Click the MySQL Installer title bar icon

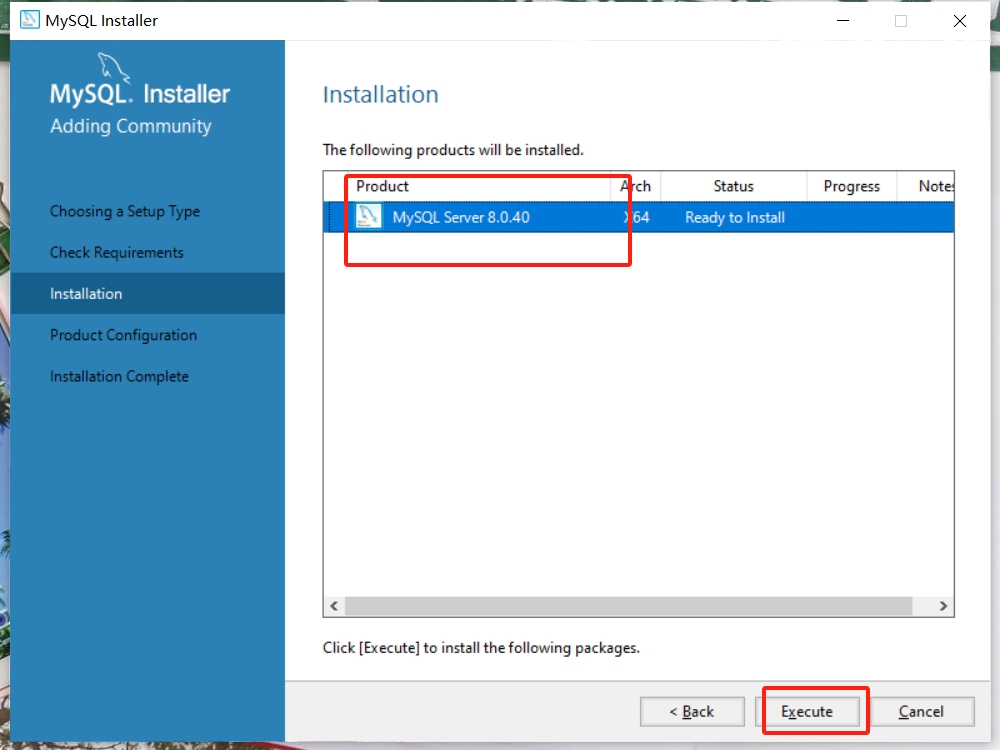pyautogui.click(x=30, y=20)
